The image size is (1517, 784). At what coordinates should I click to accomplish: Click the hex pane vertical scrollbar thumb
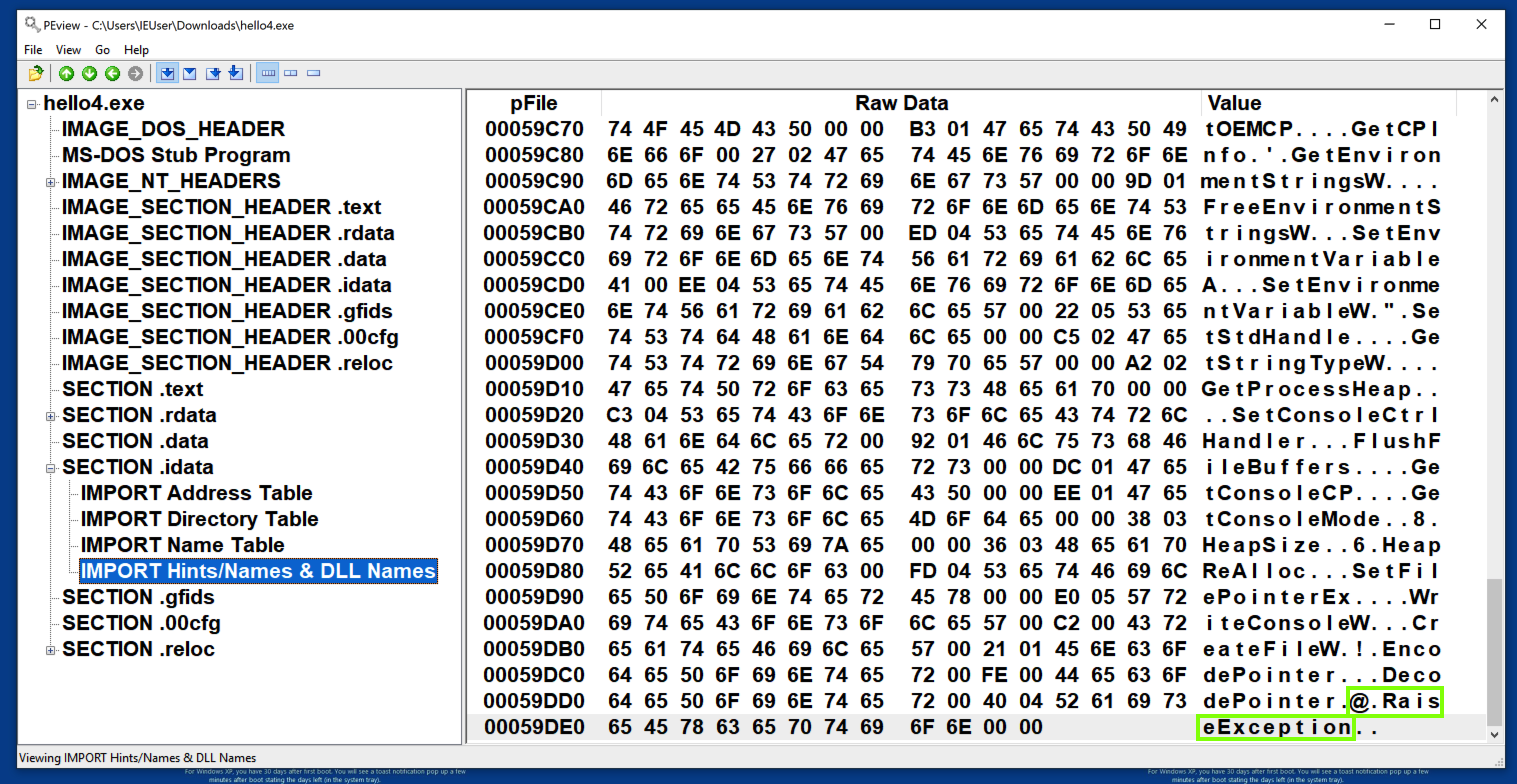click(1495, 652)
